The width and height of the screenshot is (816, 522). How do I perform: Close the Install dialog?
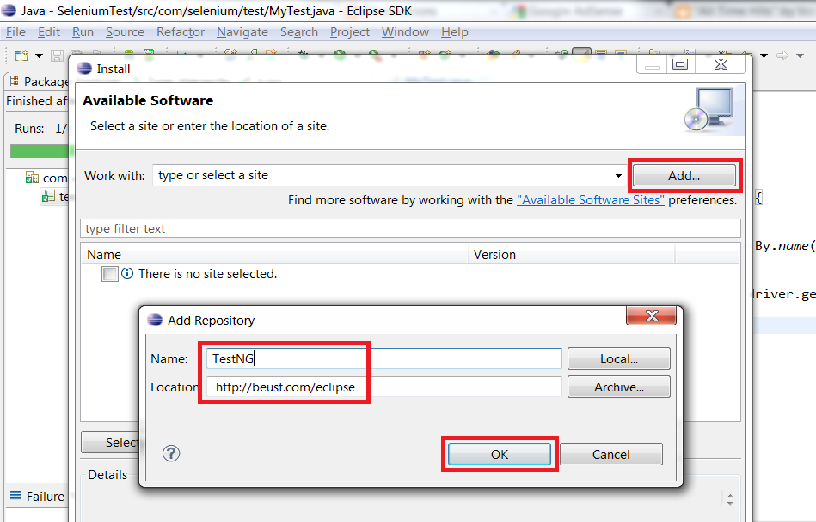[721, 65]
